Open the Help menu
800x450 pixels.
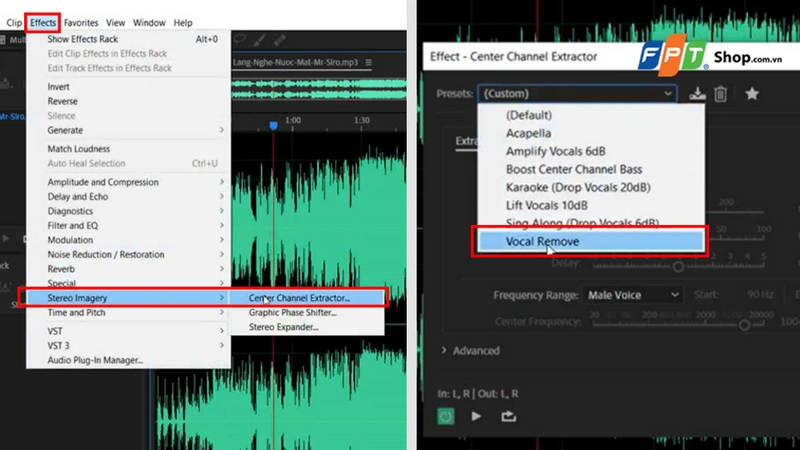pyautogui.click(x=183, y=22)
